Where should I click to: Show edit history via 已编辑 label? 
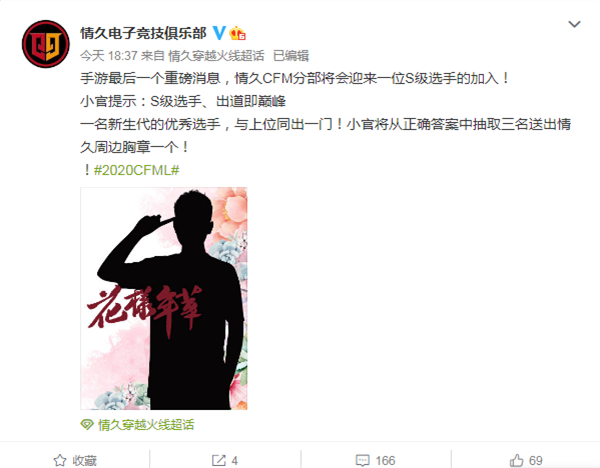(291, 56)
